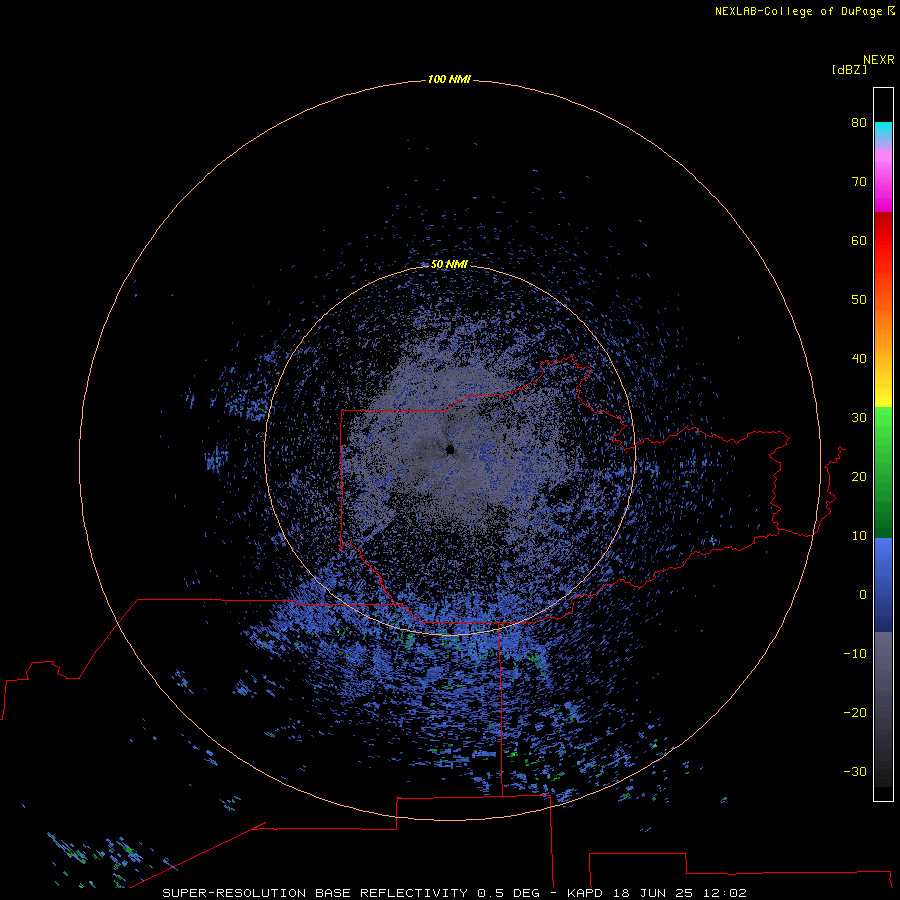Click the NEXR label above color scale
Viewport: 900px width, 900px height.
tap(879, 60)
